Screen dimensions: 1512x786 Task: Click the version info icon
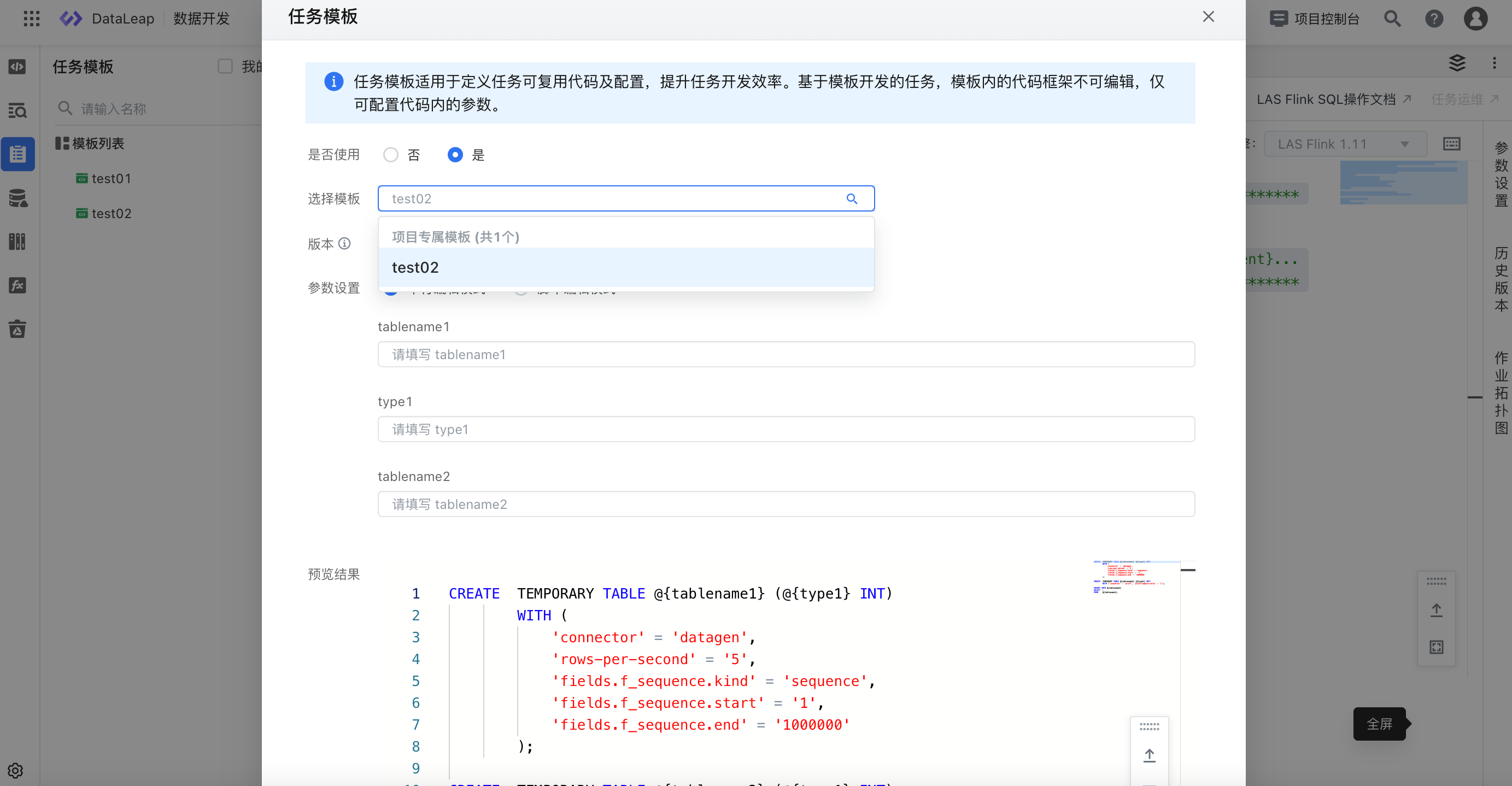(x=344, y=243)
